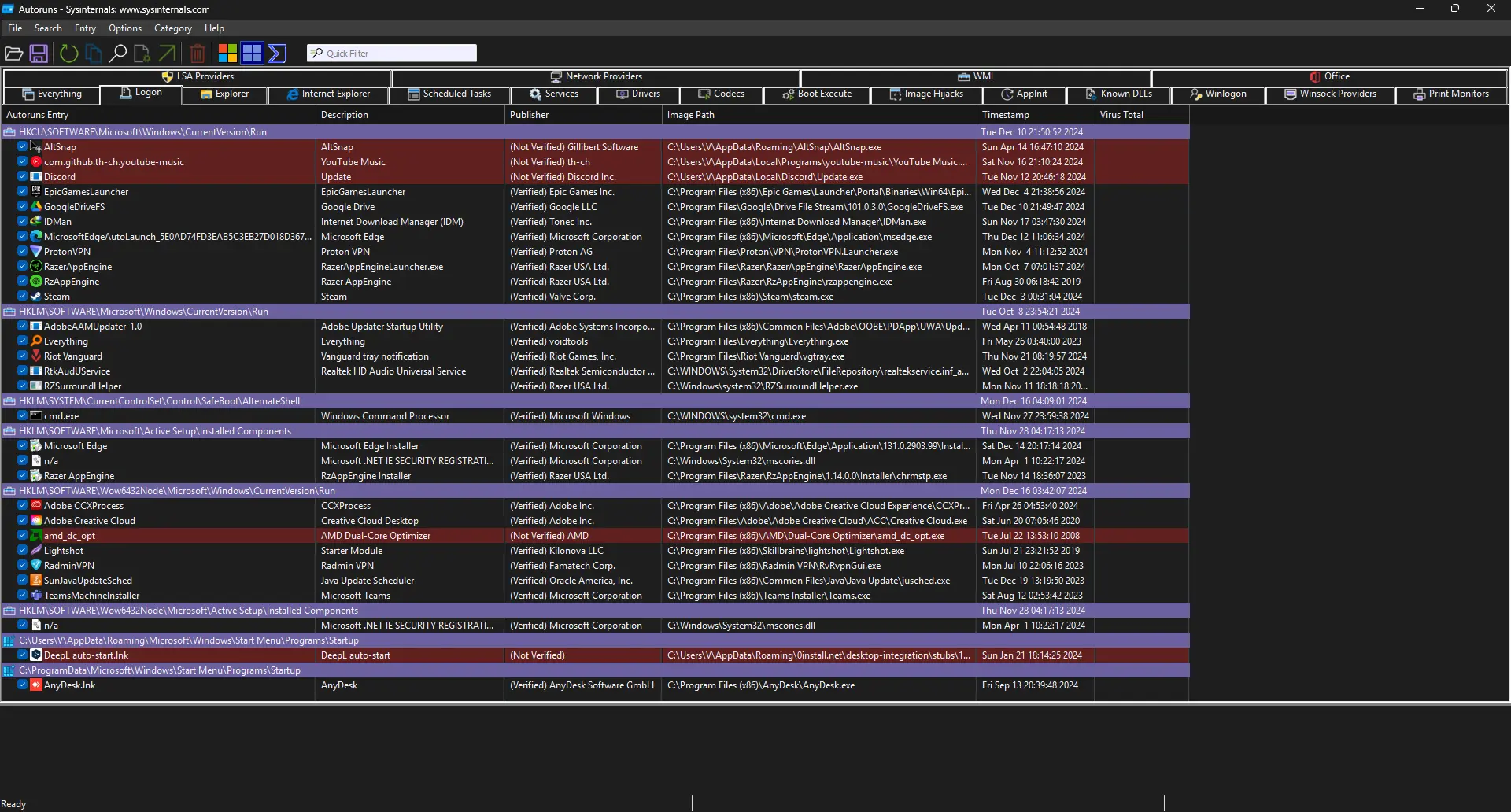Toggle the cmd.exe entry checkbox
Screen dimensions: 1511x812
[23, 416]
